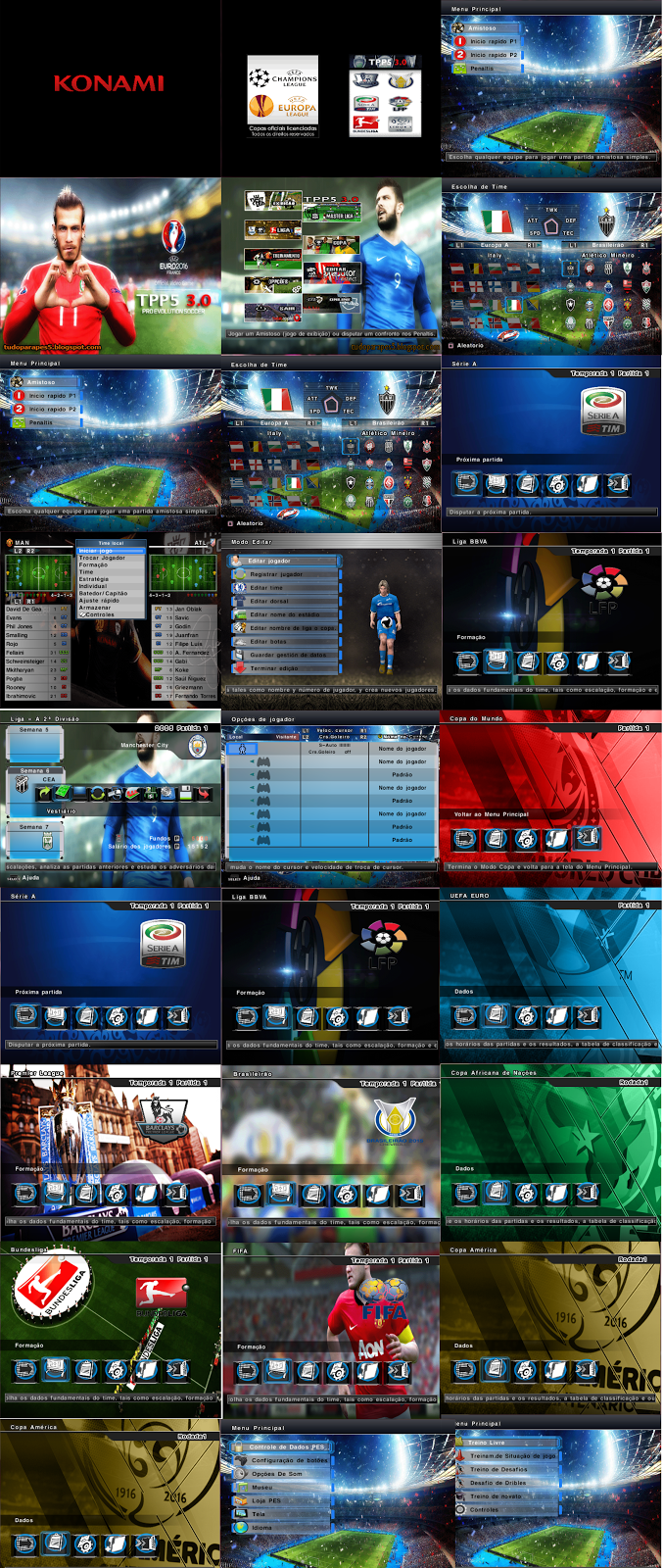Select Treino de Desafios
This screenshot has width=663, height=1568.
pyautogui.click(x=507, y=1469)
